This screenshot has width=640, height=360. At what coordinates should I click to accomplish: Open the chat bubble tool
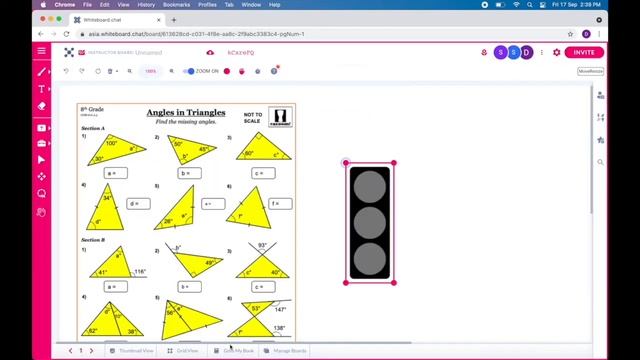coord(42,193)
